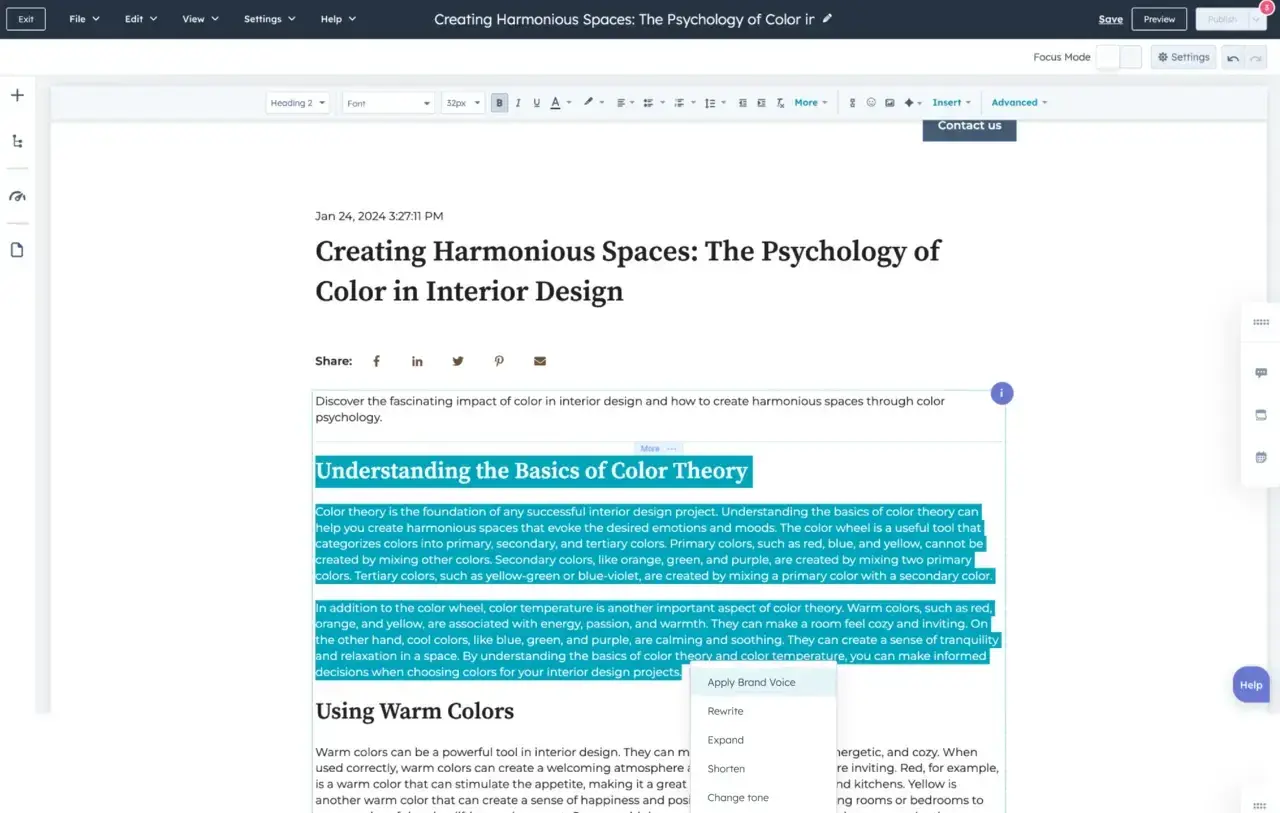The width and height of the screenshot is (1280, 813).
Task: Toggle italic formatting in the toolbar
Action: pos(518,103)
